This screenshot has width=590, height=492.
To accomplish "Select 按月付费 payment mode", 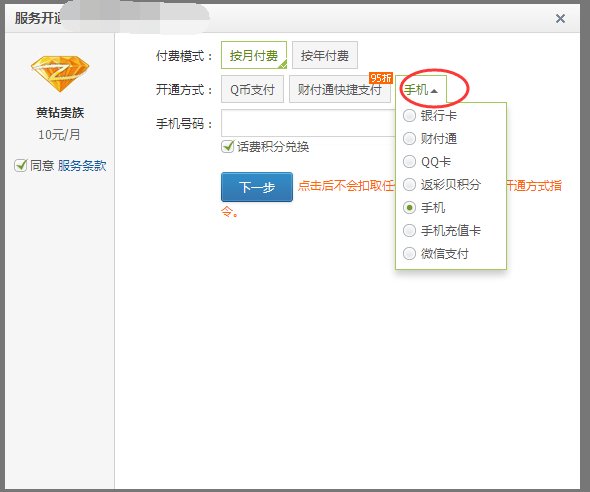I will click(254, 55).
